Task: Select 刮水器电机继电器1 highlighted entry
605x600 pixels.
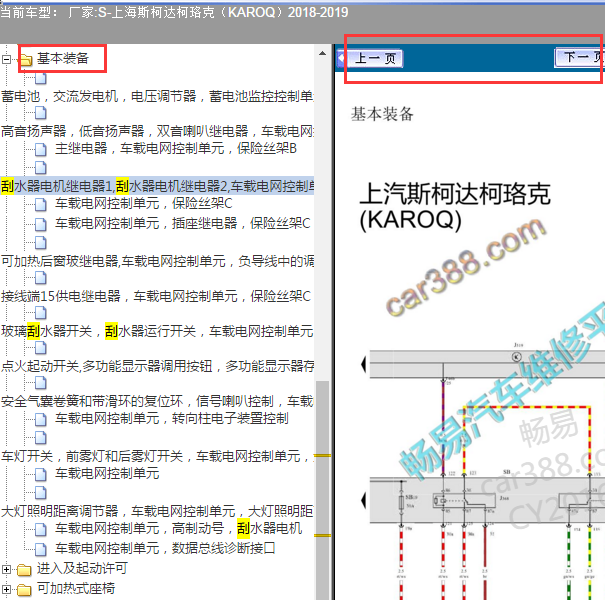Action: (x=157, y=186)
